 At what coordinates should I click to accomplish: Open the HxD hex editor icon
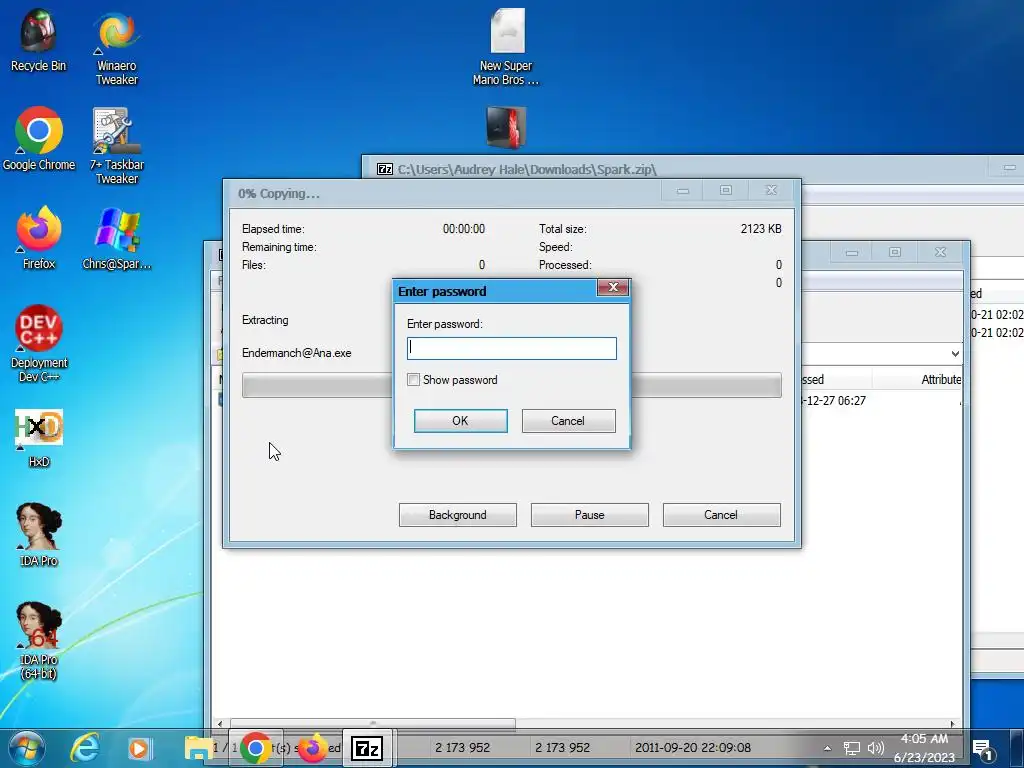point(39,438)
